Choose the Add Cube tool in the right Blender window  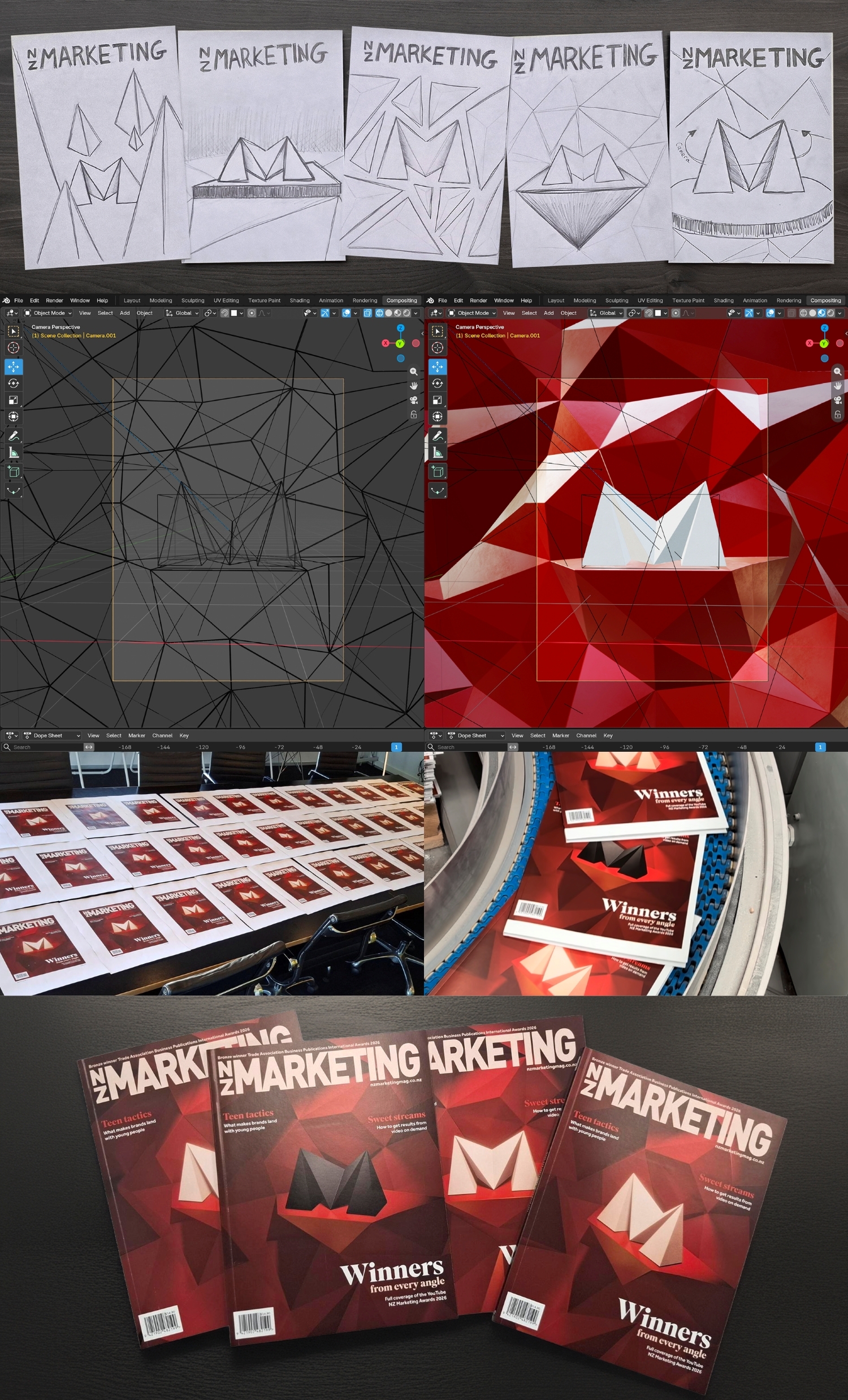click(438, 472)
